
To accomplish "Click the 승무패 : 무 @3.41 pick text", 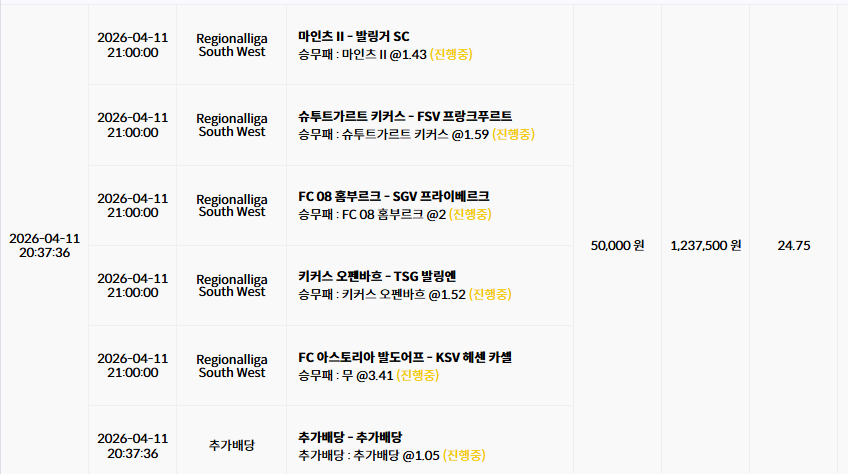I will click(x=346, y=375).
